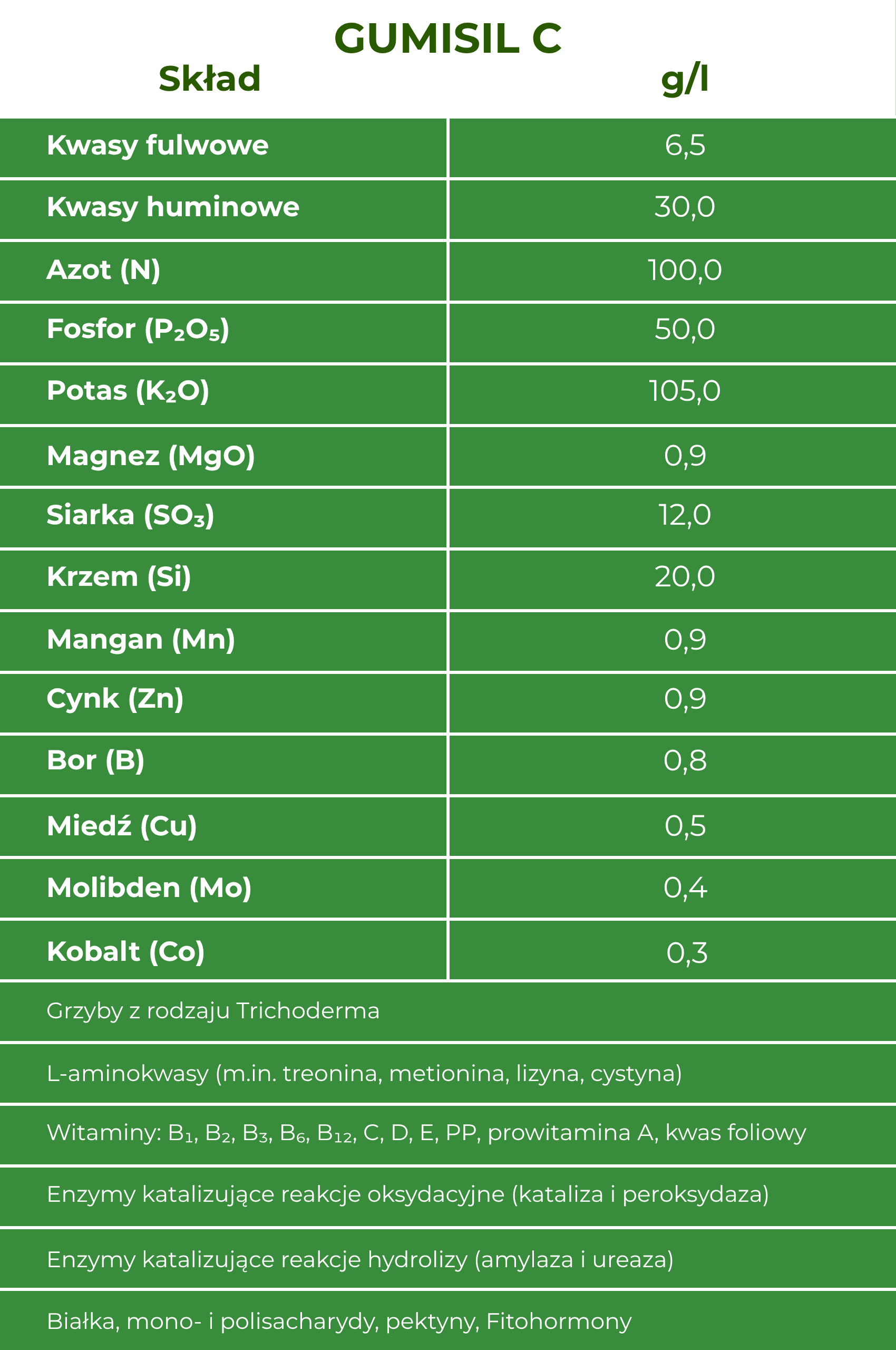Viewport: 896px width, 1350px height.
Task: Select the Krzem (Si) label
Action: coord(119,577)
